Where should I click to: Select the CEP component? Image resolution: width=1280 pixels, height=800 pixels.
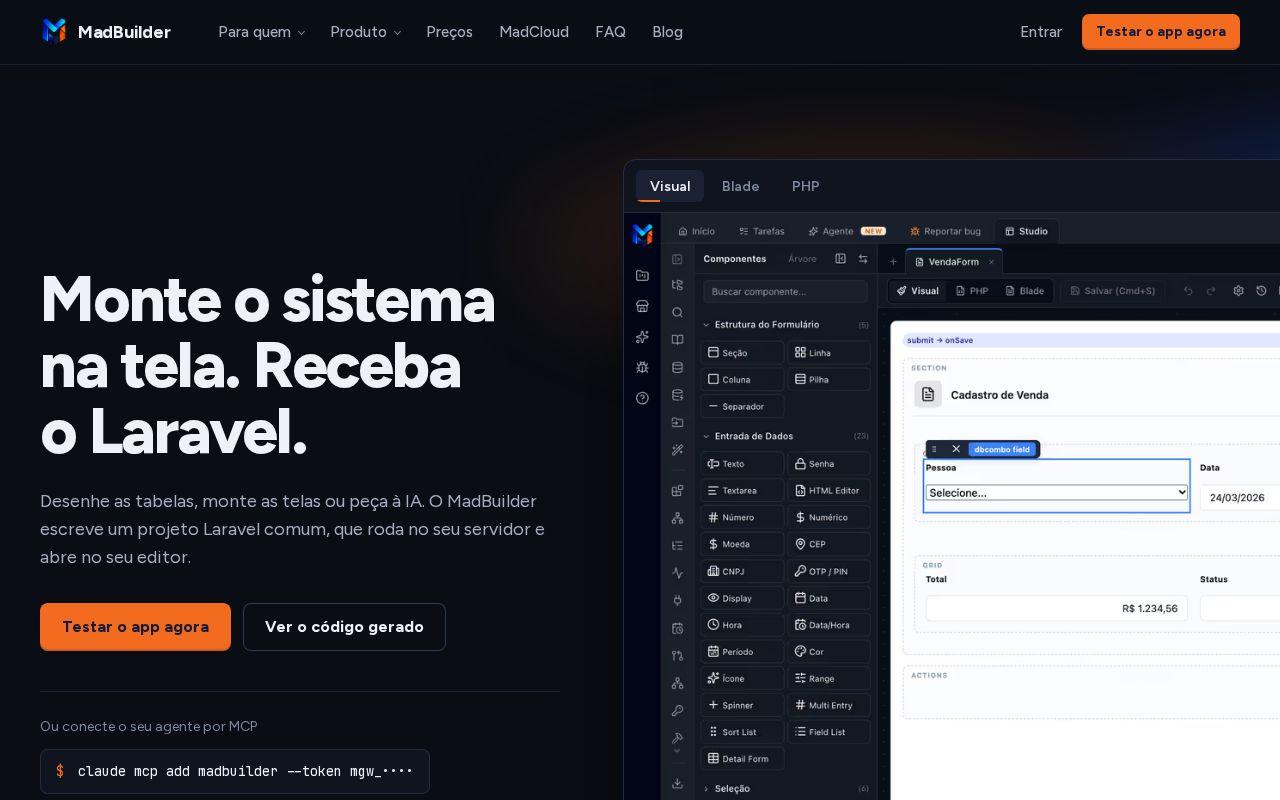829,545
